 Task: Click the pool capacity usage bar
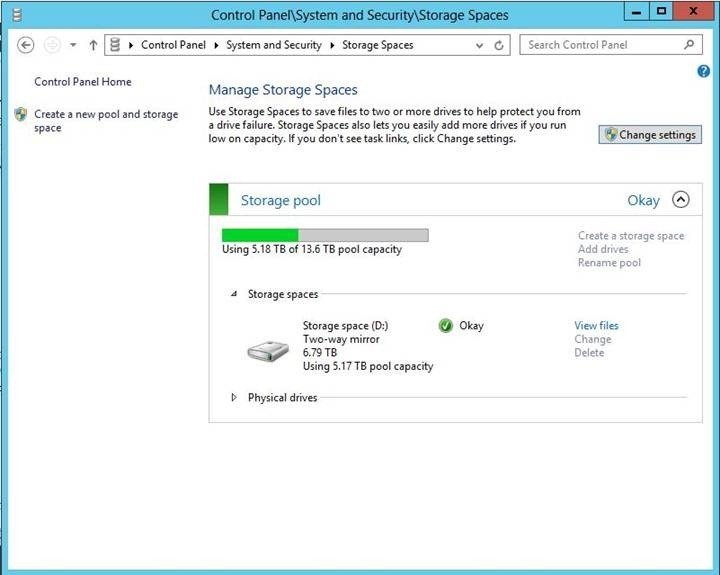click(x=325, y=235)
